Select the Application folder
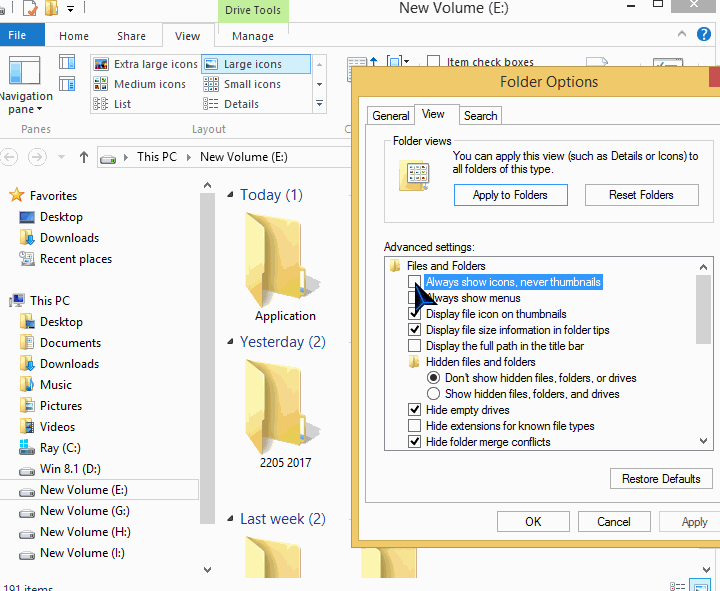 pos(285,267)
